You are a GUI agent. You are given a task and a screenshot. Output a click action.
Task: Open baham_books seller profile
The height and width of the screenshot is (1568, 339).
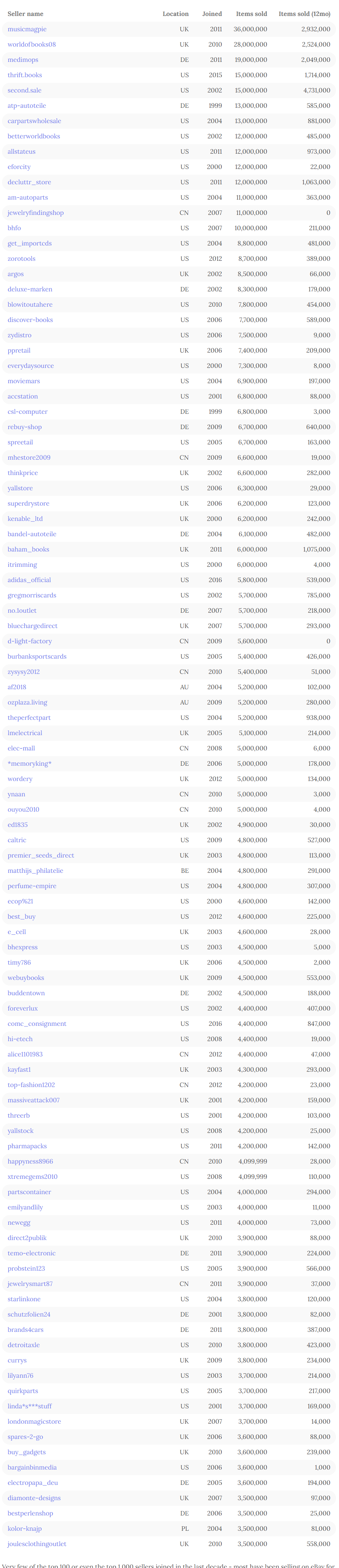pyautogui.click(x=29, y=549)
